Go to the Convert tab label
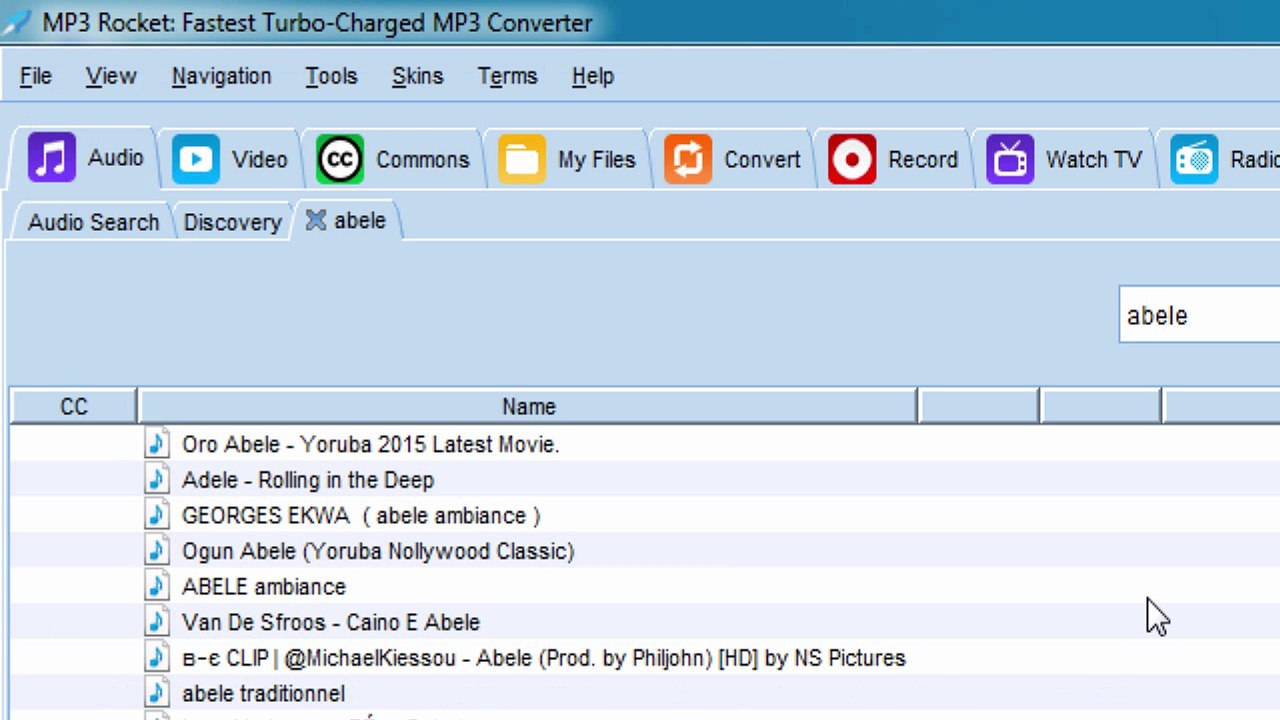The image size is (1280, 720). pyautogui.click(x=762, y=160)
